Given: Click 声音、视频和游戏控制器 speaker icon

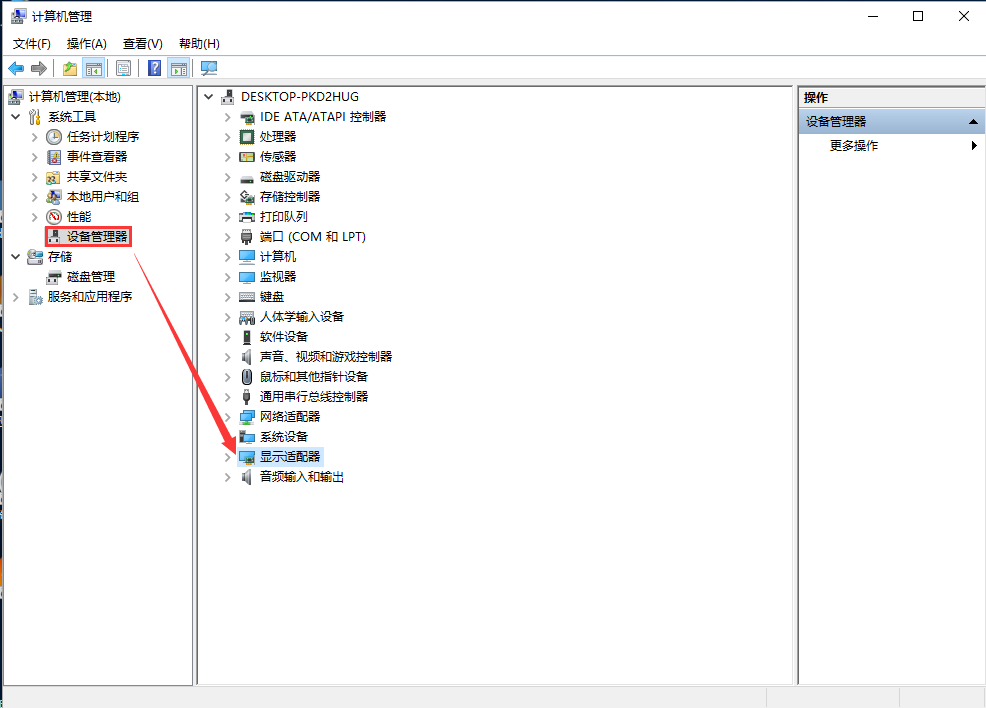Looking at the screenshot, I should (247, 357).
